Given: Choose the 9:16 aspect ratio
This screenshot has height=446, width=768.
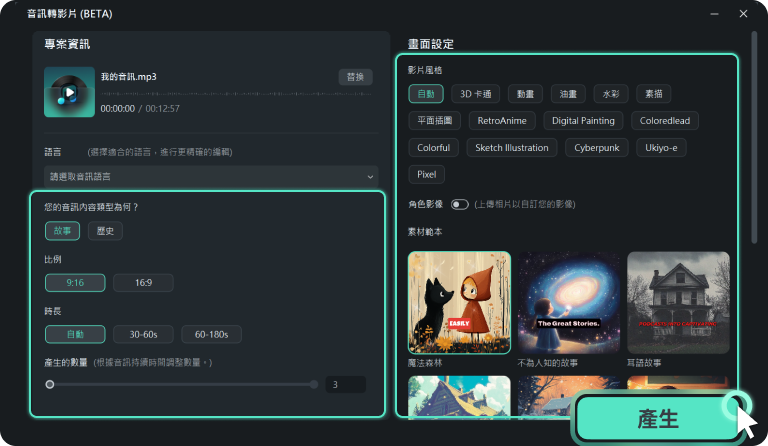Looking at the screenshot, I should pyautogui.click(x=75, y=283).
